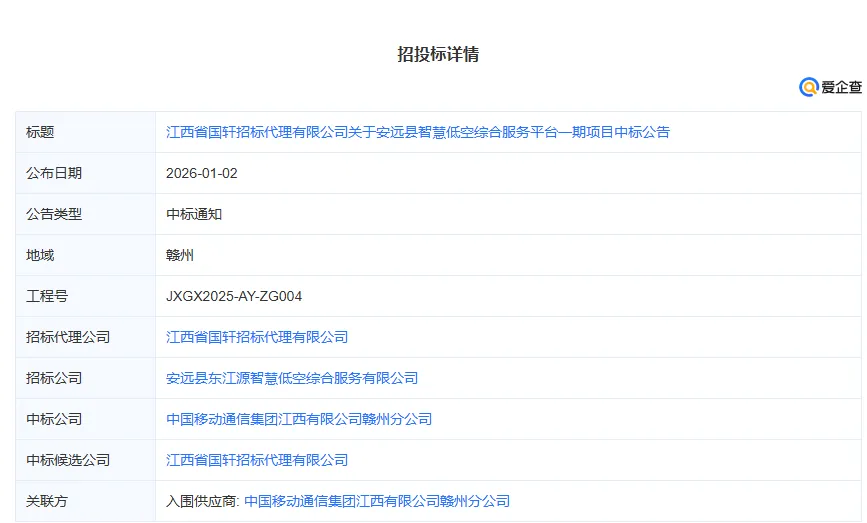The width and height of the screenshot is (867, 523).
Task: Select the date 2026-01-02
Action: 202,173
